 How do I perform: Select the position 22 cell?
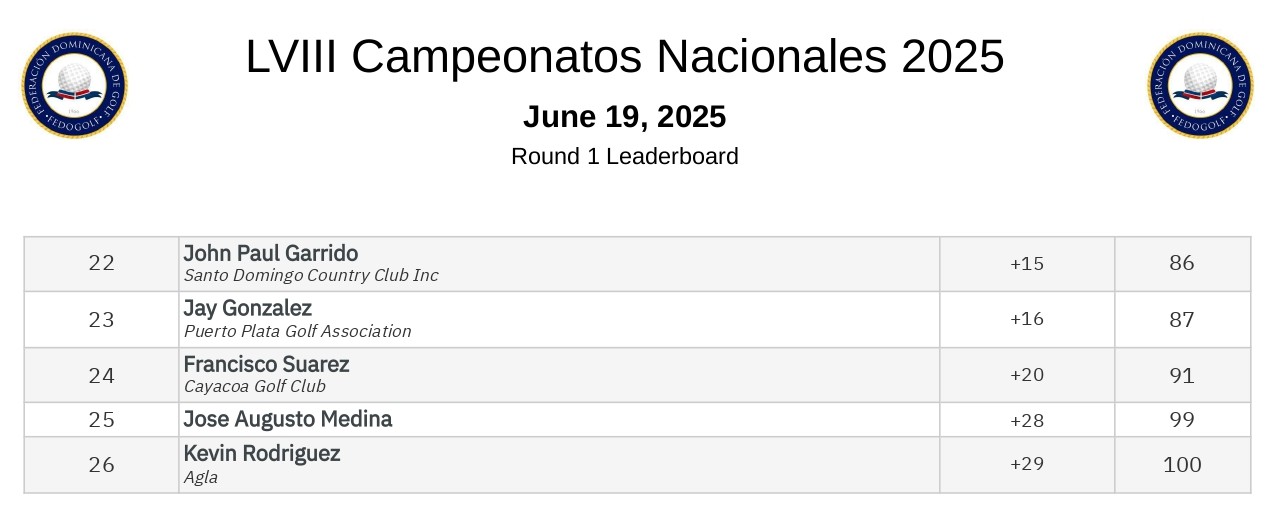click(x=102, y=264)
